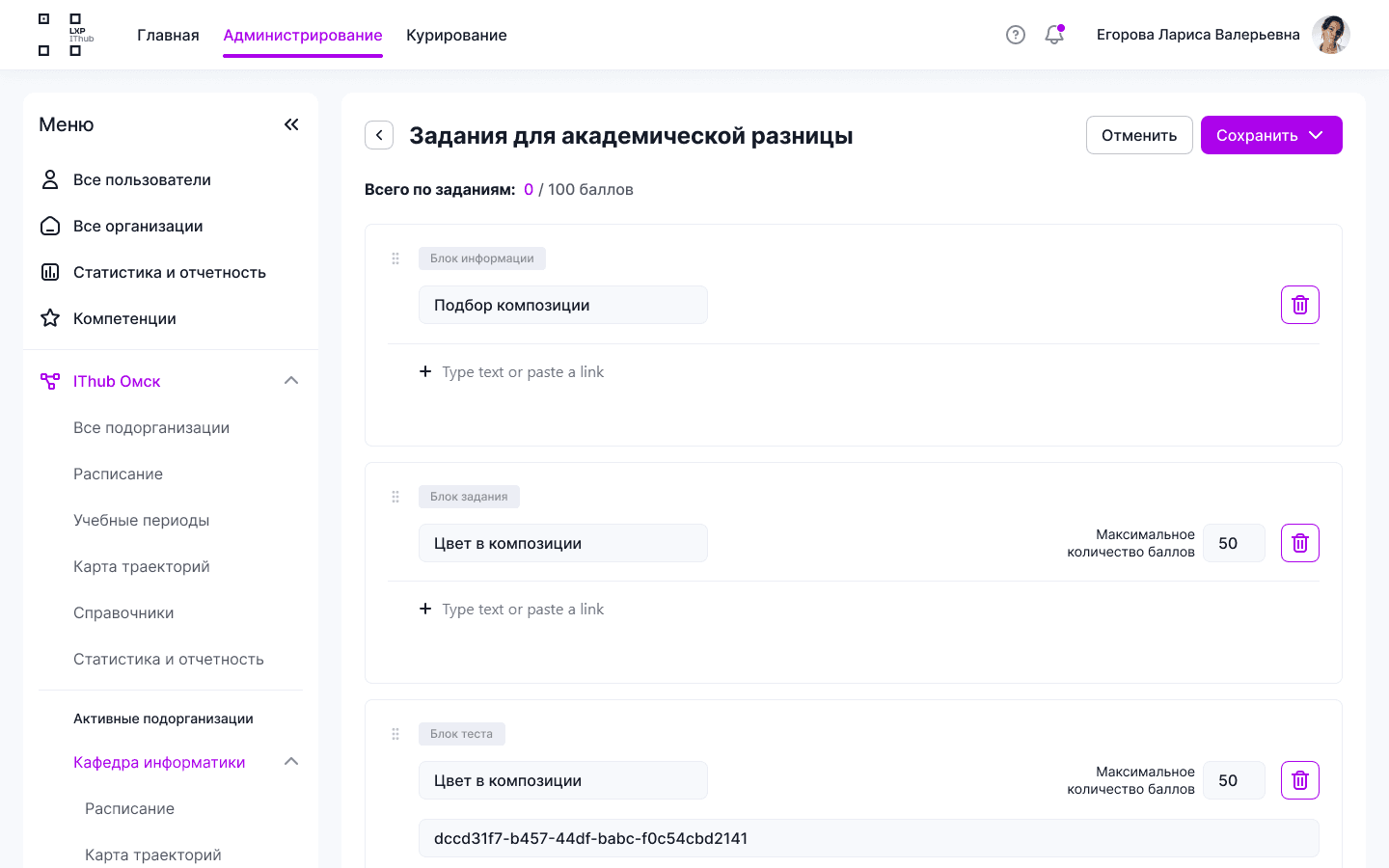Image resolution: width=1389 pixels, height=868 pixels.
Task: Edit the Подбор композиции title field
Action: coord(563,305)
